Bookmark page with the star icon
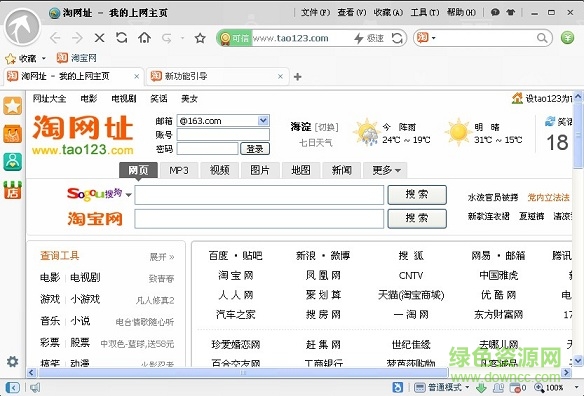The height and width of the screenshot is (396, 584). [200, 38]
